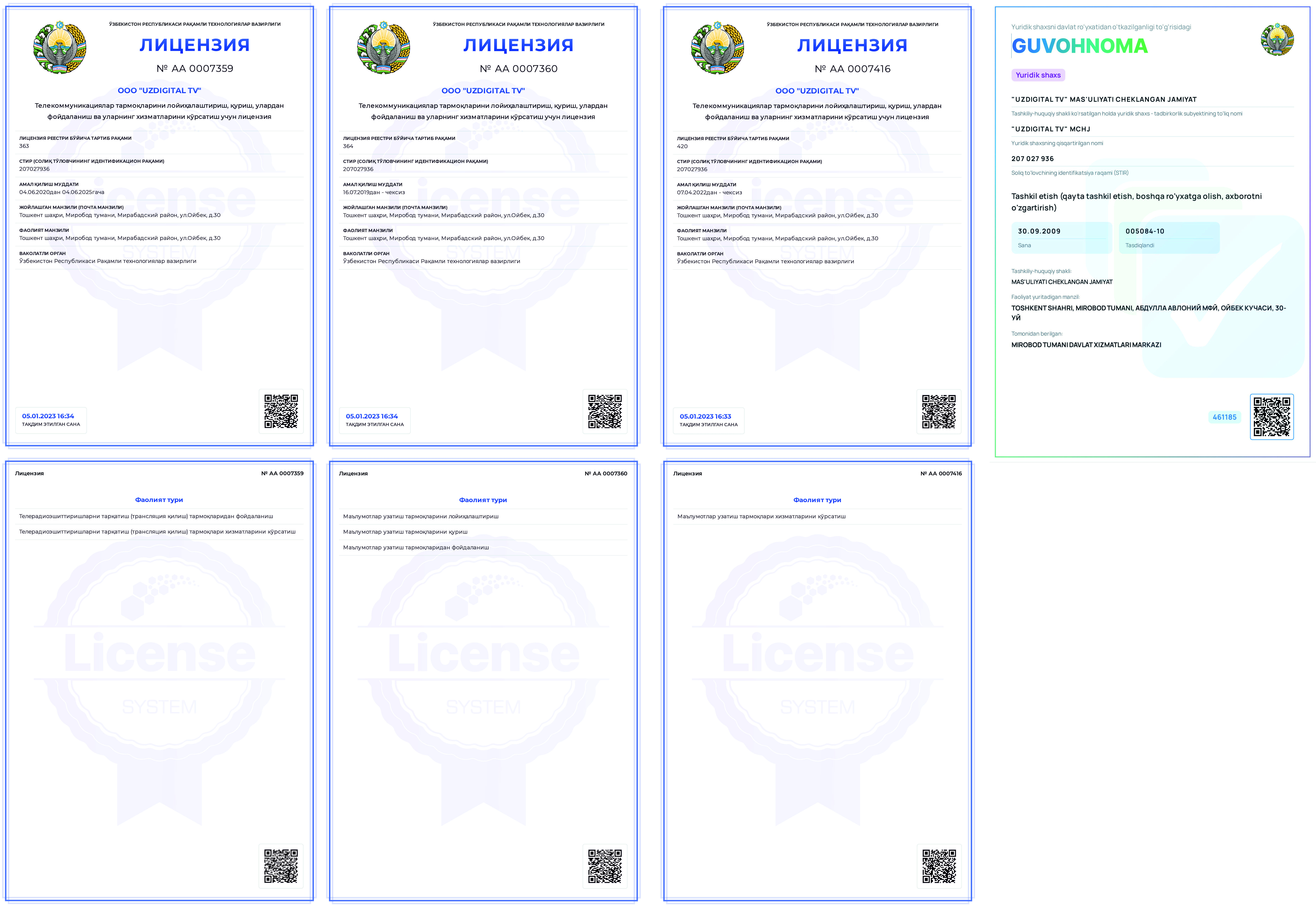Click the validity period '07.04.2022дан - чексиз'

click(709, 192)
